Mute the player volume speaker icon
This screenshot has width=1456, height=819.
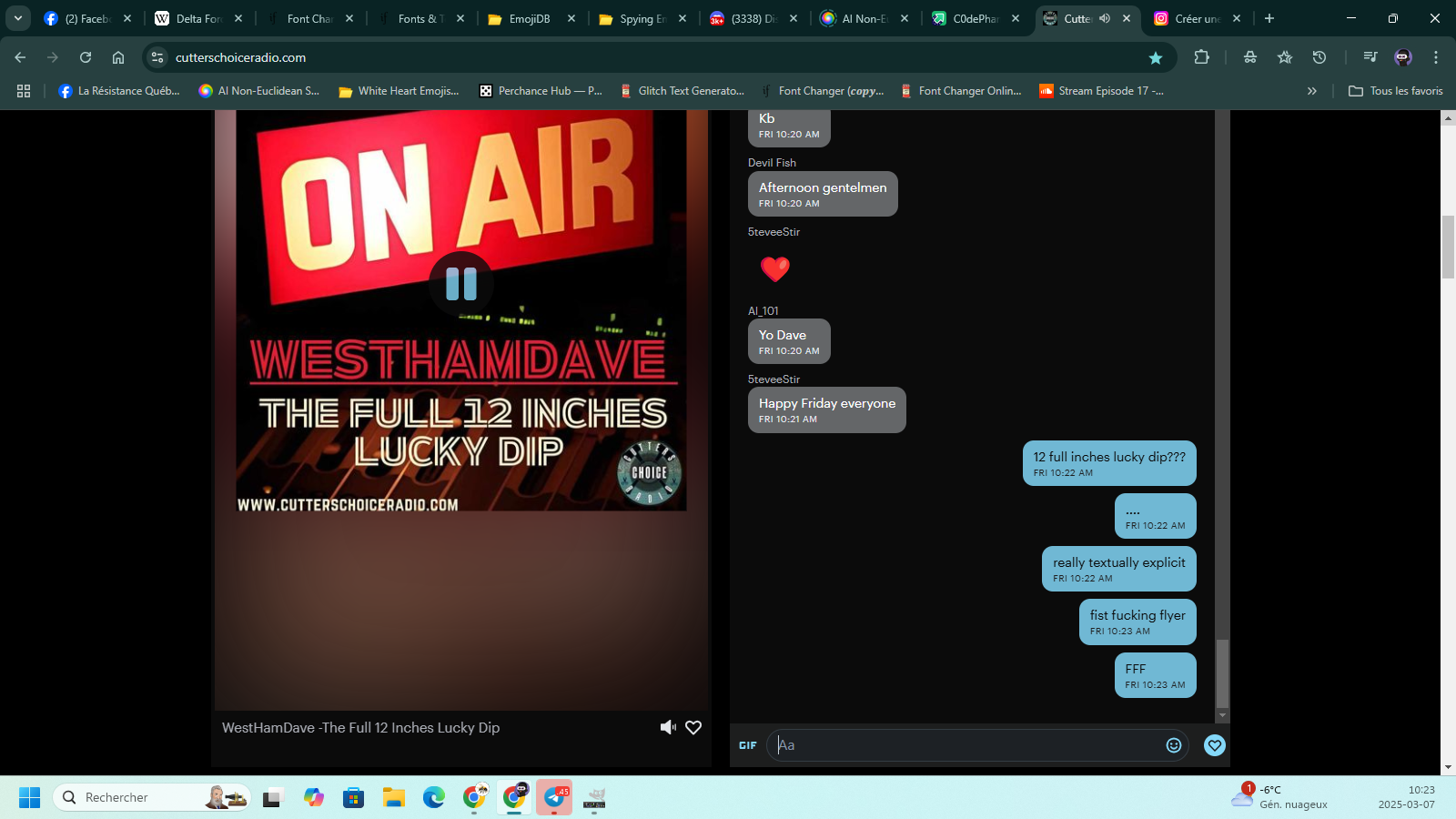(668, 727)
